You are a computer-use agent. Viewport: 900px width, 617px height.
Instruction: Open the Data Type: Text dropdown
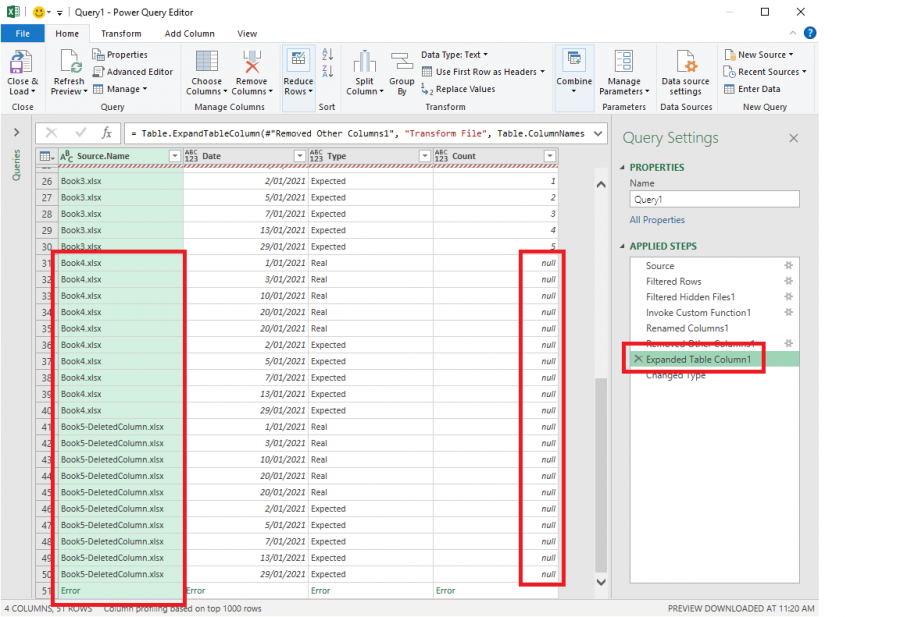point(454,55)
